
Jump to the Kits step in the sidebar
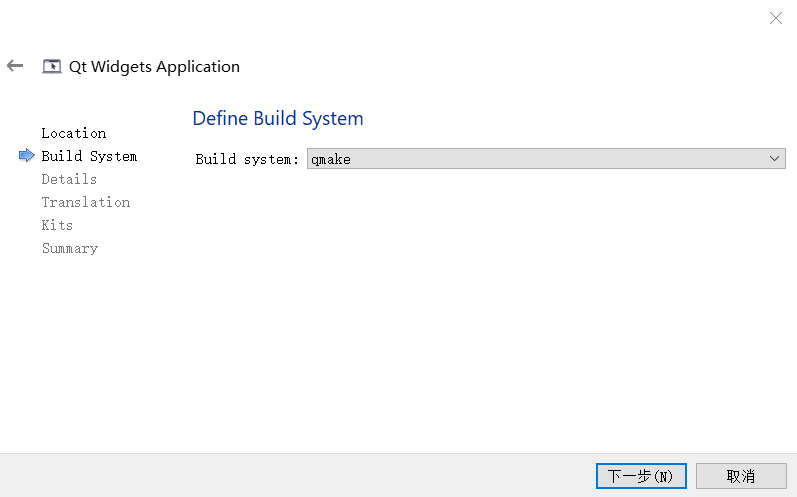(57, 225)
